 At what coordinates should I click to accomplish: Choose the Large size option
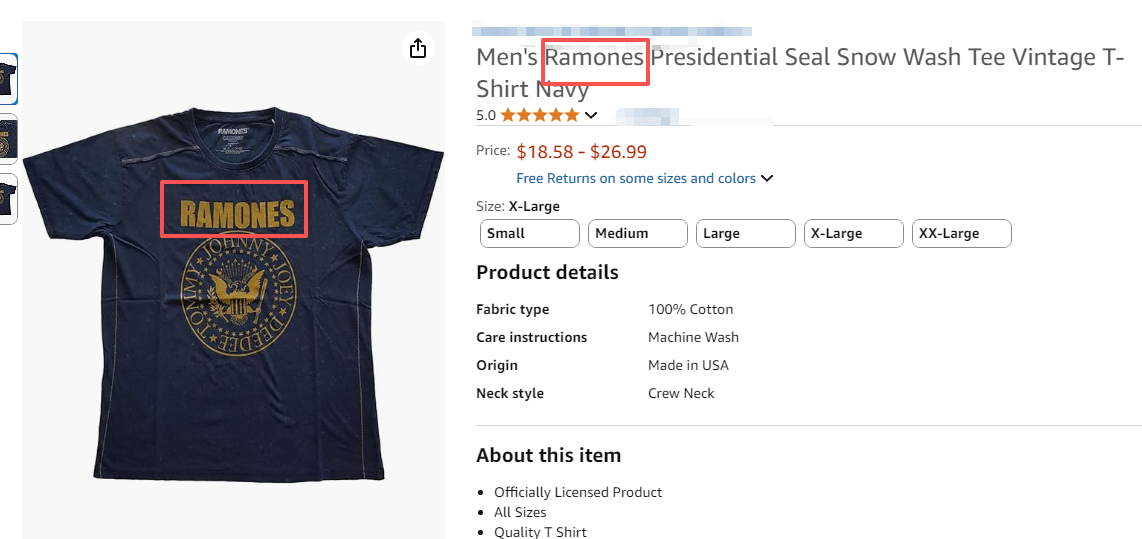coord(746,234)
